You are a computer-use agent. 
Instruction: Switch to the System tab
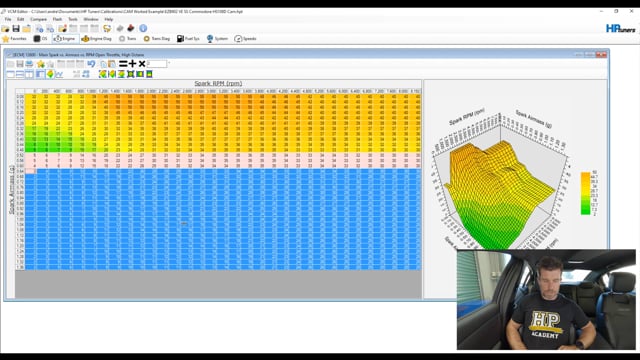point(217,39)
